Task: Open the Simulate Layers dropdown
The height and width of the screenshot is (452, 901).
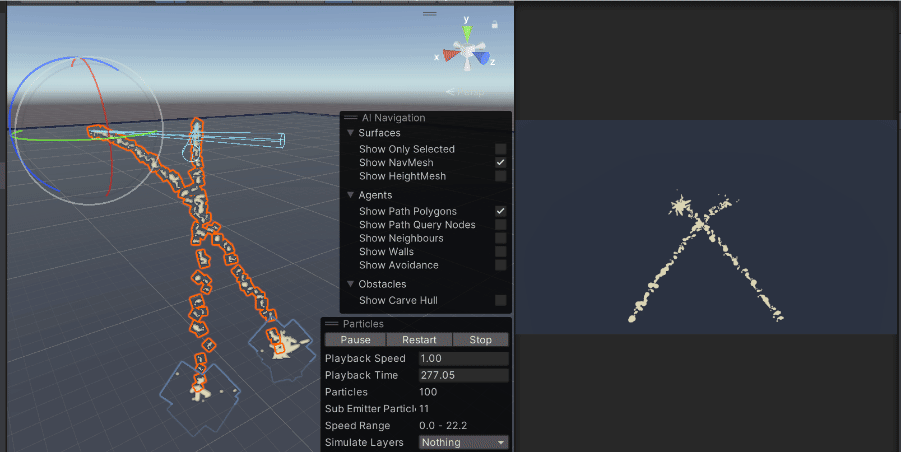Action: pyautogui.click(x=463, y=442)
